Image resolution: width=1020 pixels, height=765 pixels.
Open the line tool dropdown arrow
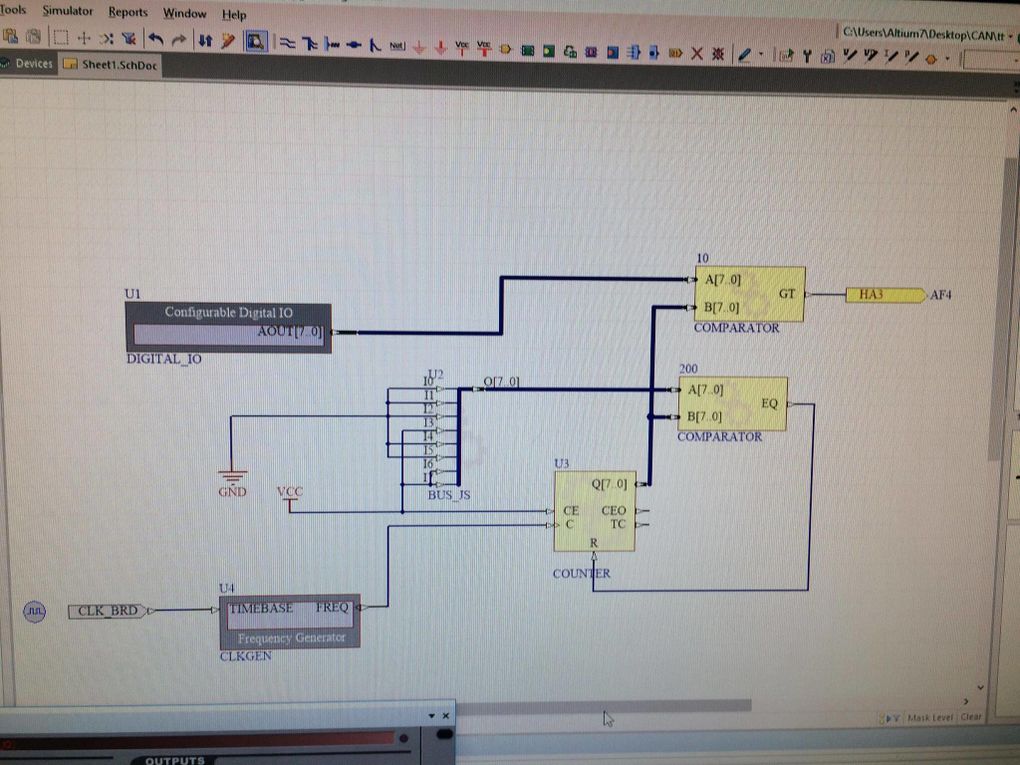point(761,52)
